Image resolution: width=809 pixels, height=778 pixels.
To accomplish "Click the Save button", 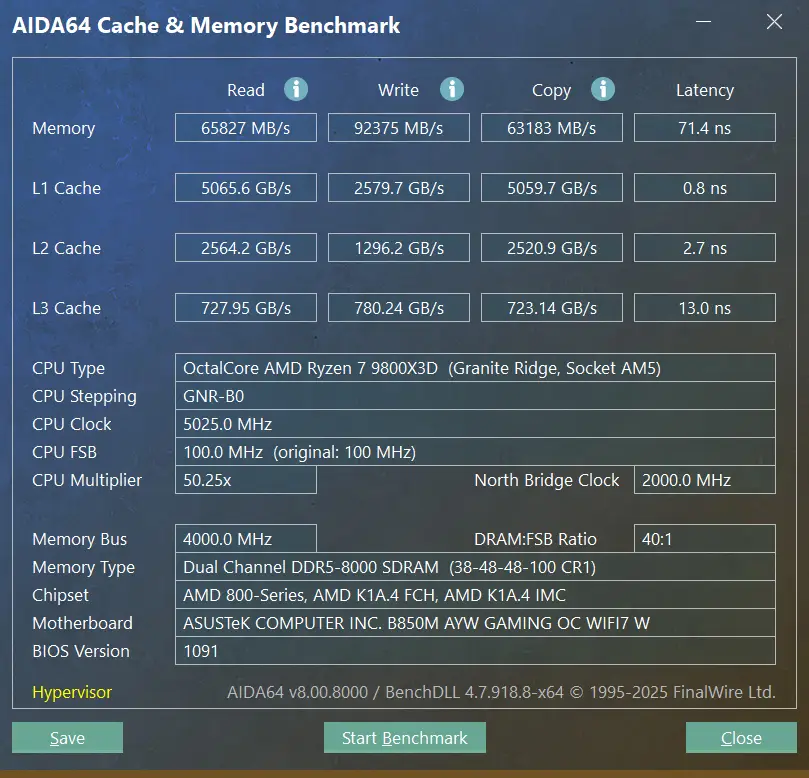I will point(67,737).
